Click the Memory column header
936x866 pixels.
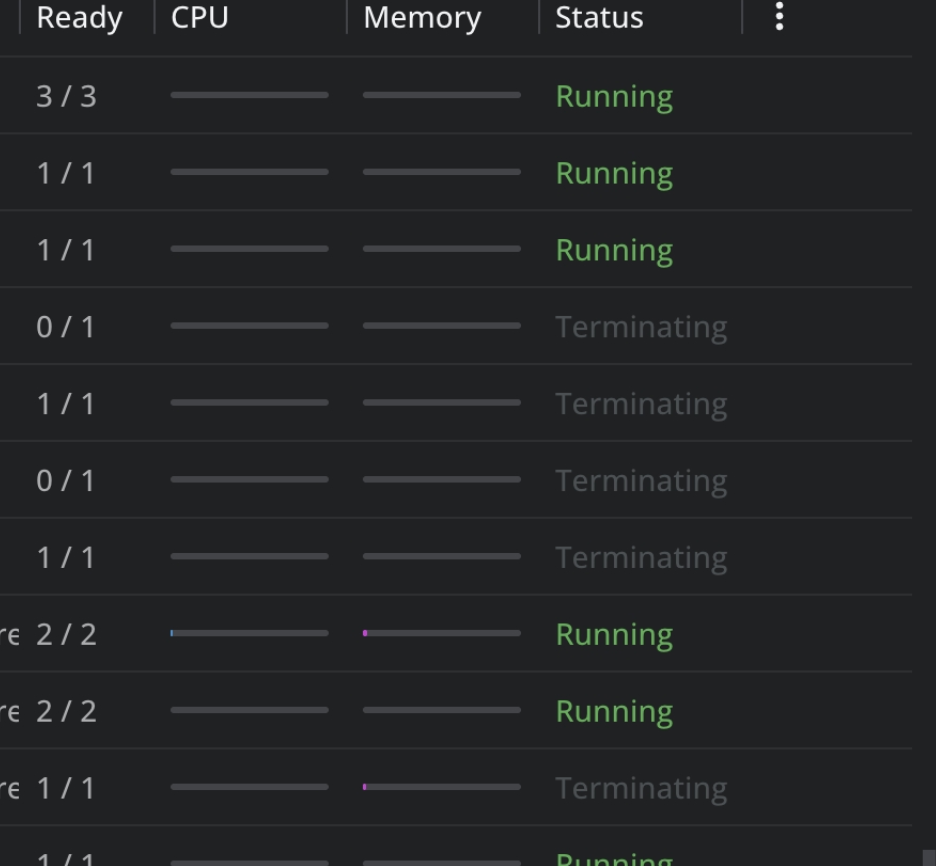pyautogui.click(x=422, y=18)
